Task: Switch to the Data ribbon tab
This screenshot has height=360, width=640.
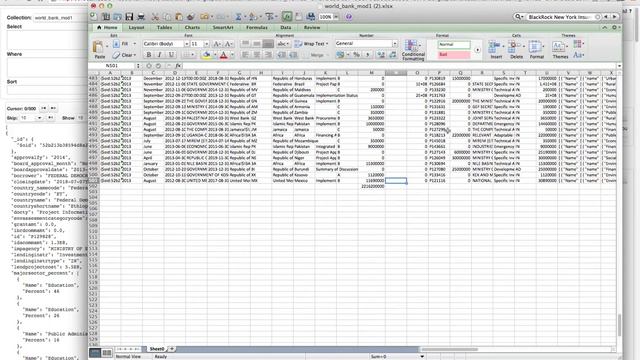Action: pos(286,27)
